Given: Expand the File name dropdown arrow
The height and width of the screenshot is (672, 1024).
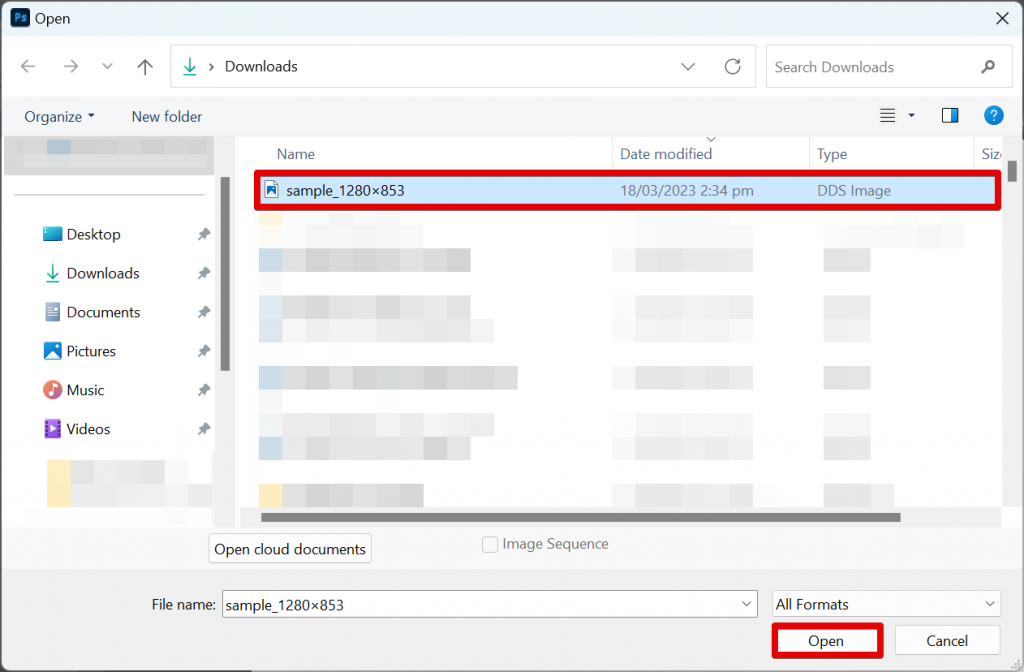Looking at the screenshot, I should click(746, 604).
